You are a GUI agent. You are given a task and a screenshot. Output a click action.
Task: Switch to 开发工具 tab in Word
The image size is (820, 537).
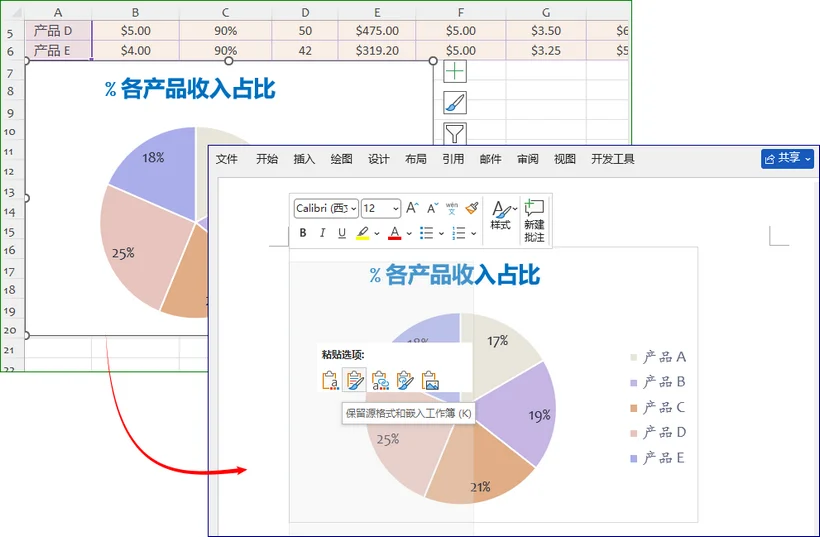613,159
